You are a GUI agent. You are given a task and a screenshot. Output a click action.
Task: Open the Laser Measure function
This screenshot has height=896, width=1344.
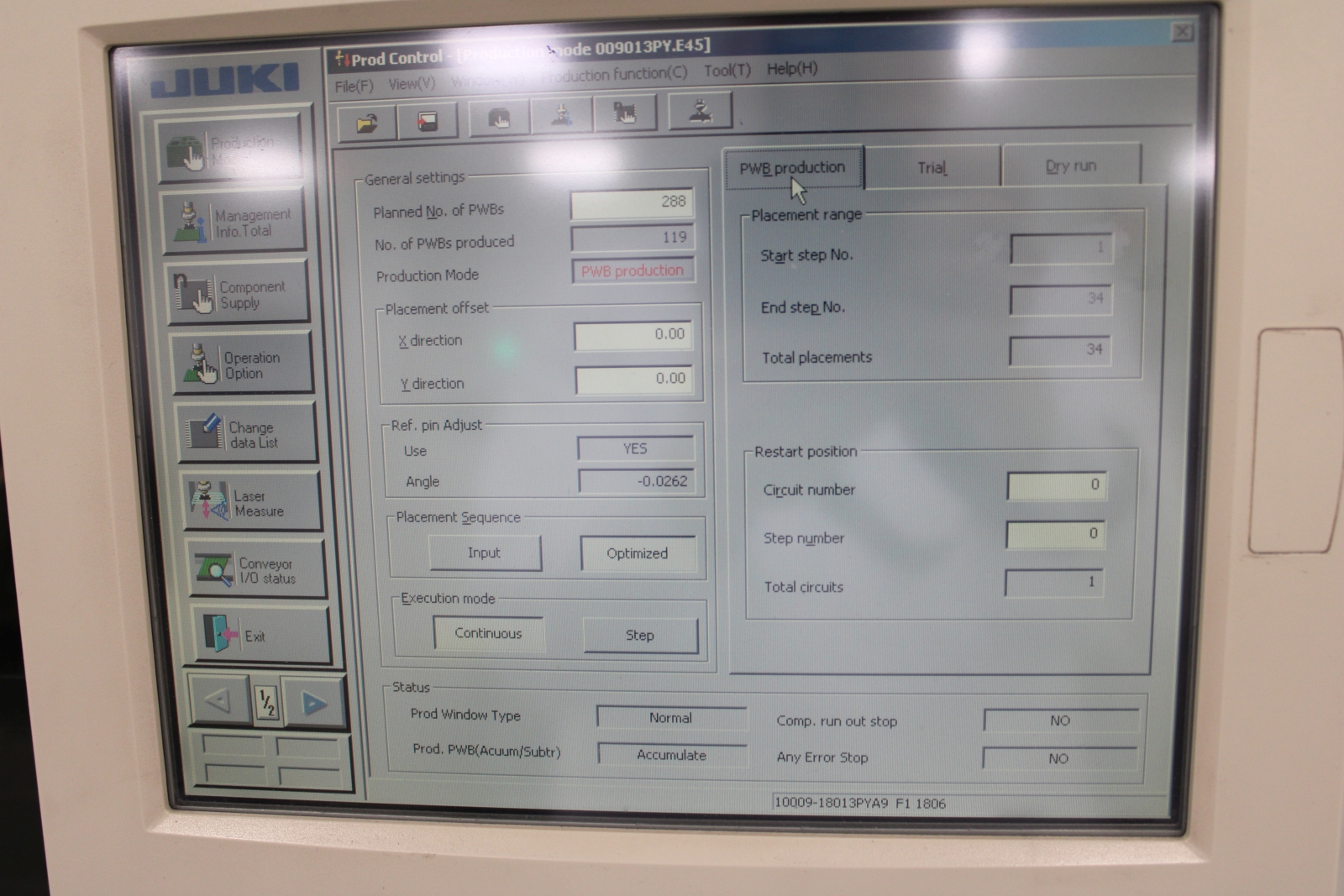tap(251, 502)
